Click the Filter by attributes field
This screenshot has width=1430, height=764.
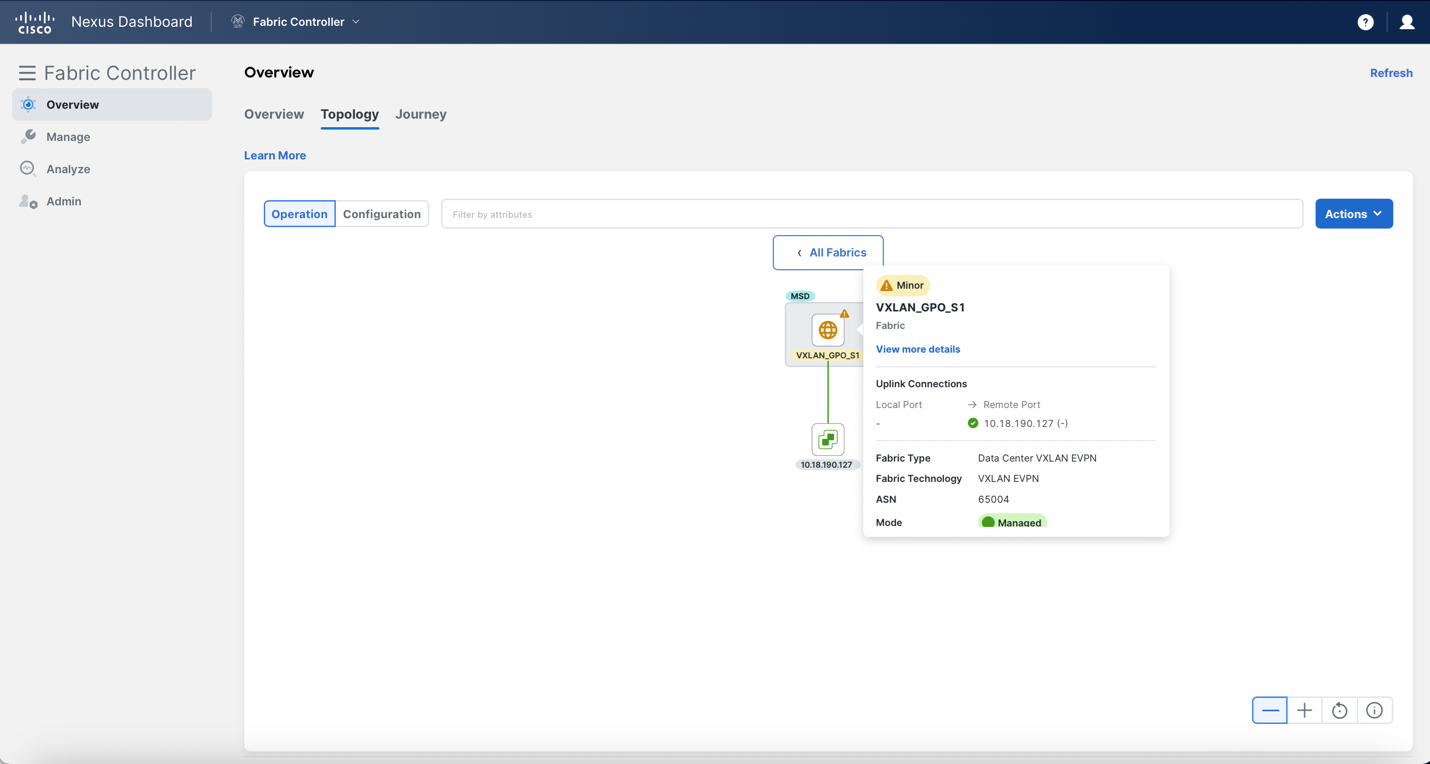pyautogui.click(x=872, y=214)
